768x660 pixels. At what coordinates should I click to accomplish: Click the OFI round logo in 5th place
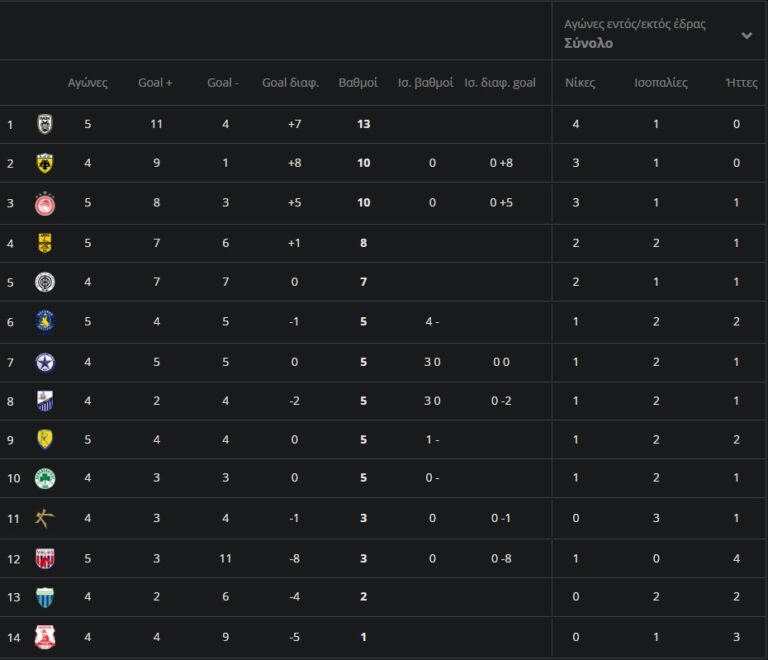(x=45, y=282)
